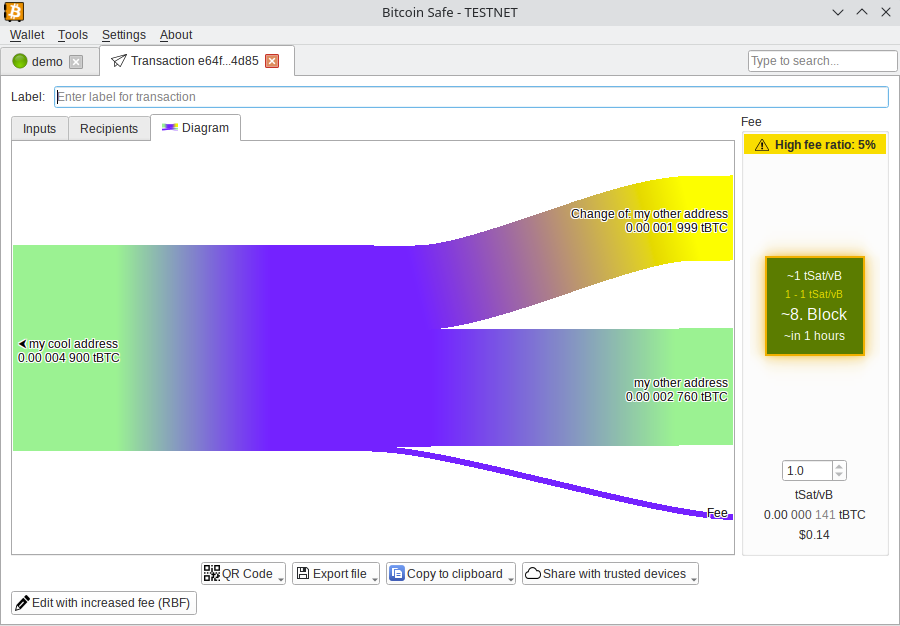
Task: Close the demo wallet tab
Action: [76, 61]
